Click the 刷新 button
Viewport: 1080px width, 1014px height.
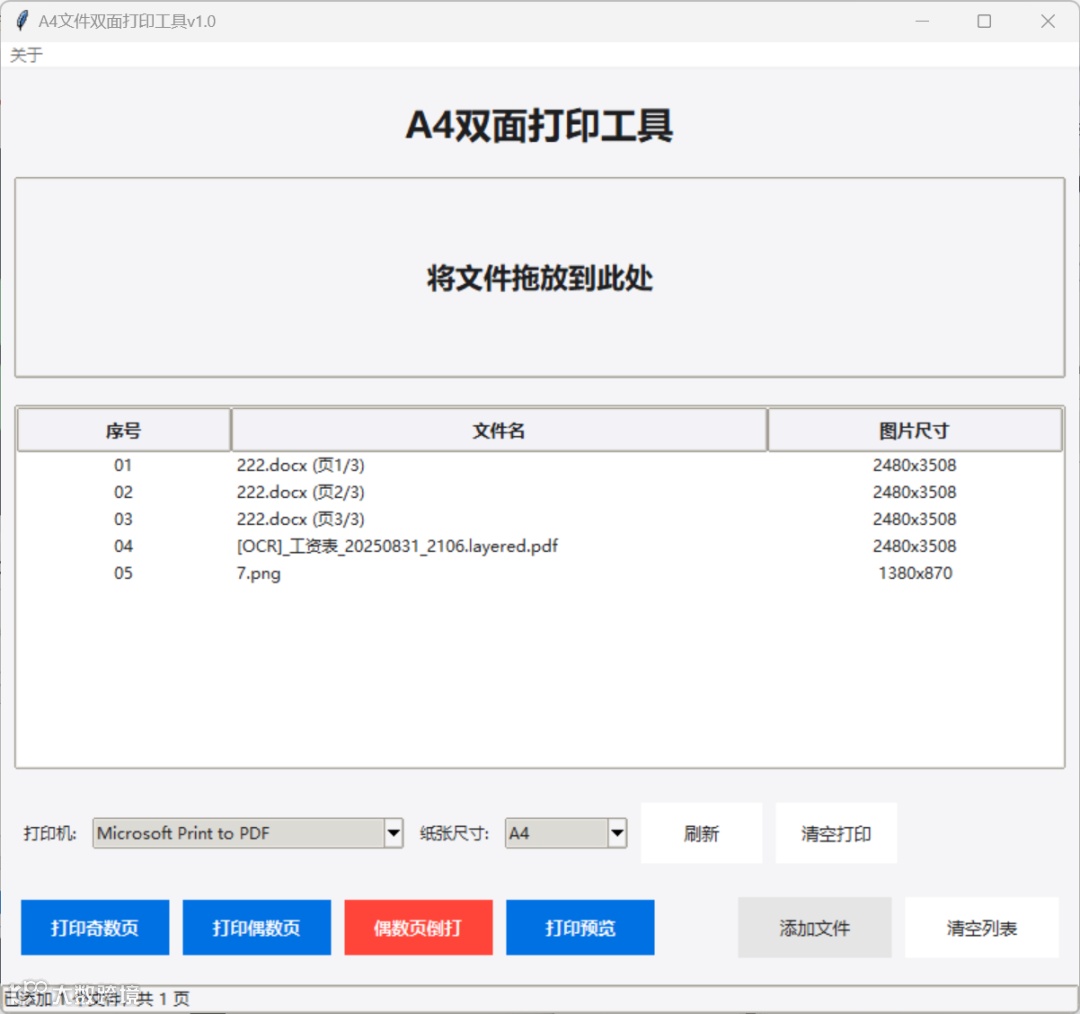(701, 834)
